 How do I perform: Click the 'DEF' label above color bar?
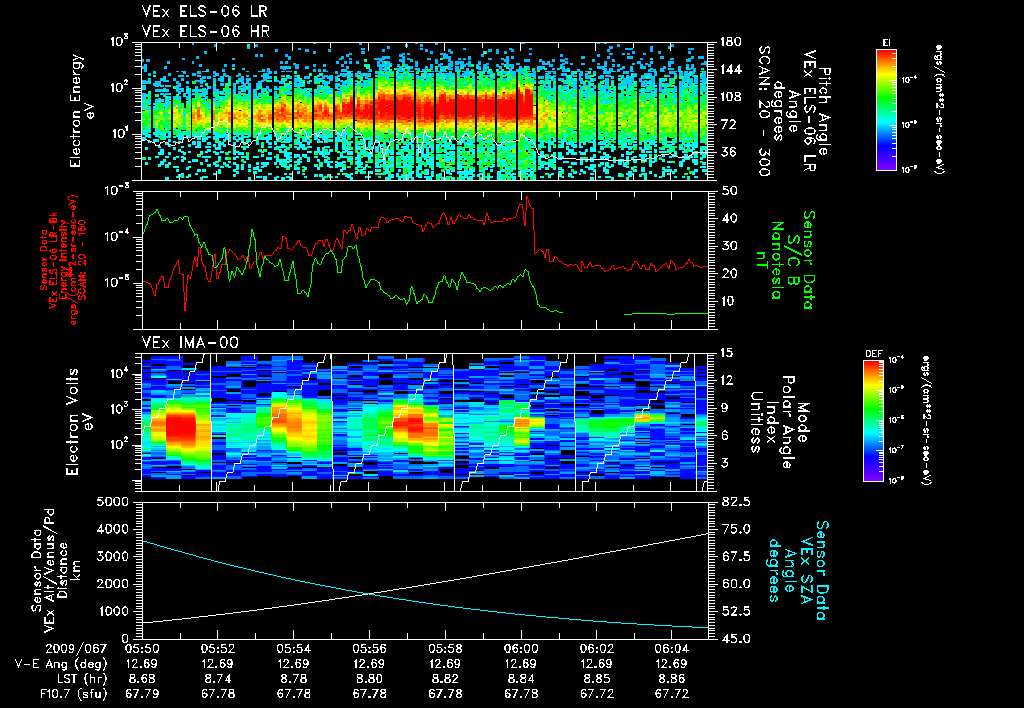coord(873,354)
